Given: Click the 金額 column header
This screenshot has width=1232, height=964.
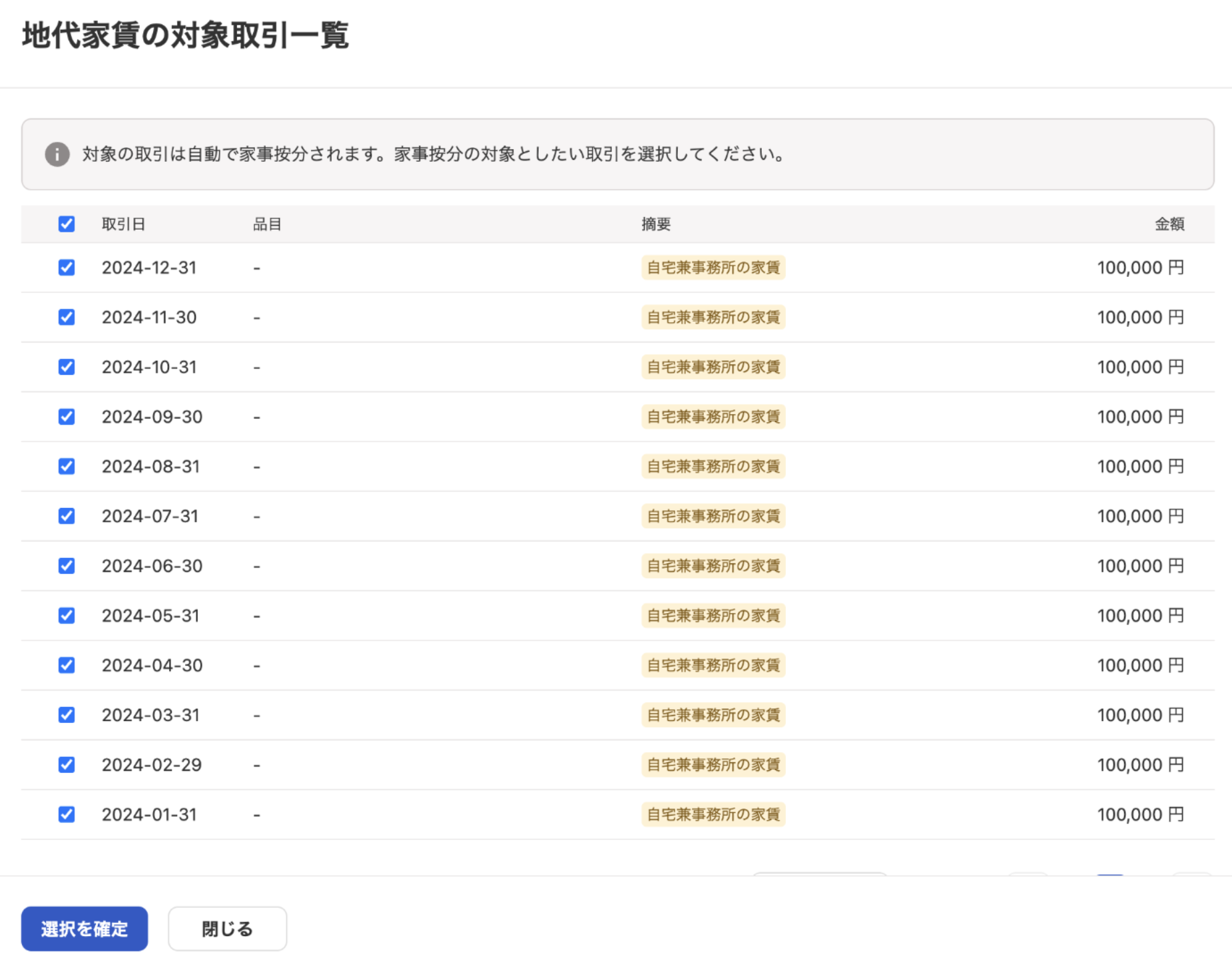Looking at the screenshot, I should point(1169,224).
